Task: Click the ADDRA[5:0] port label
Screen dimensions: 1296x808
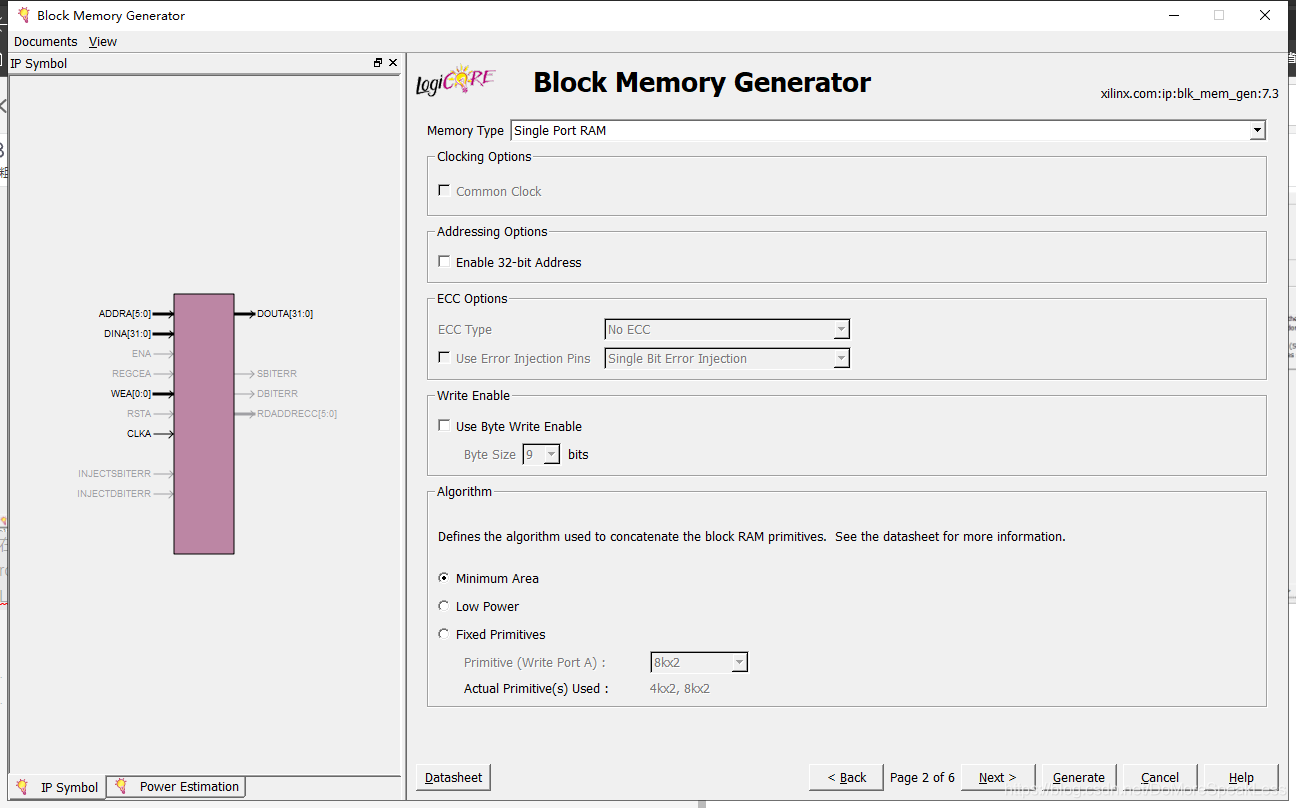Action: tap(125, 314)
